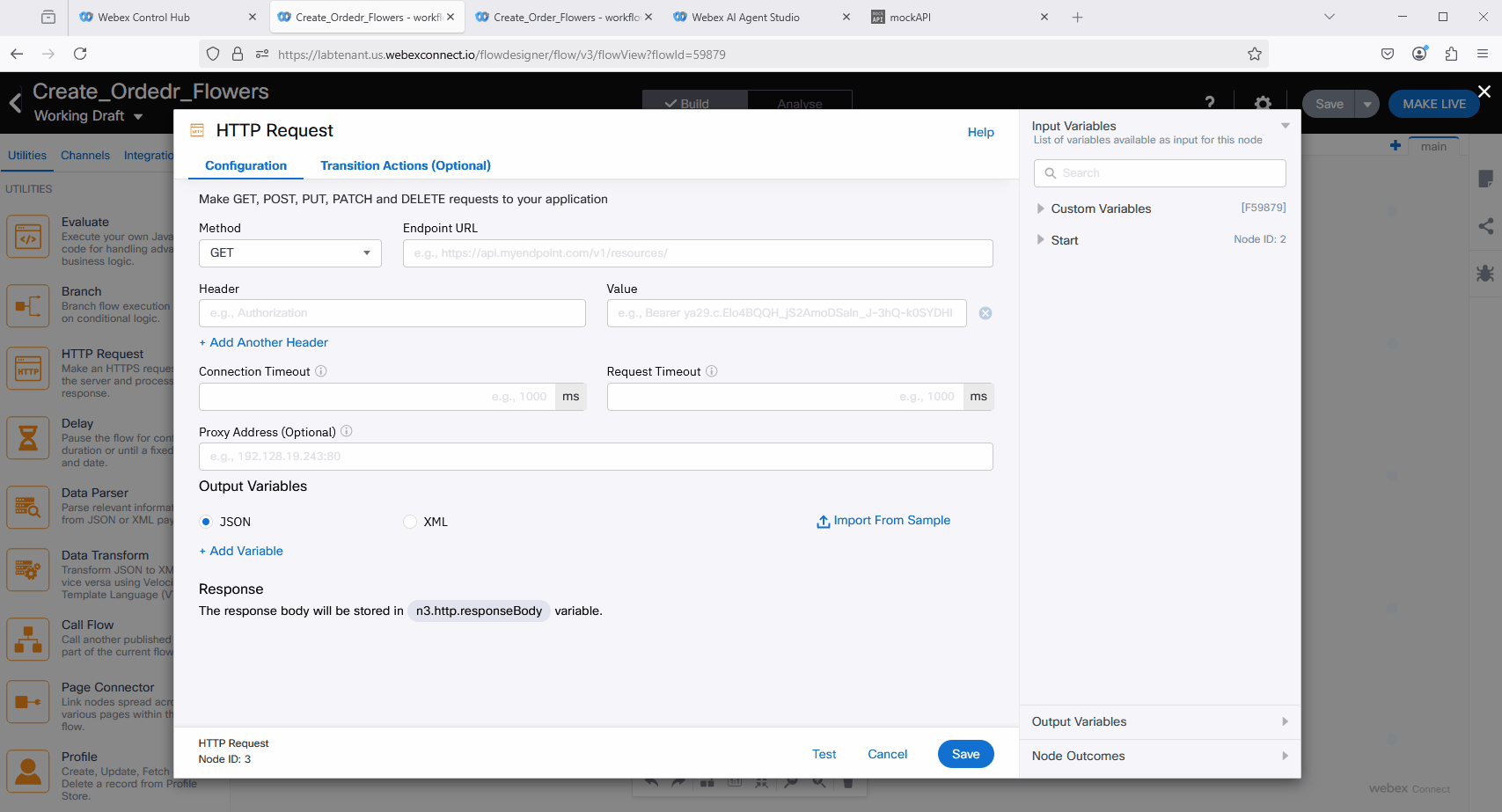Switch to Transition Actions (Optional) tab
This screenshot has width=1502, height=812.
405,165
